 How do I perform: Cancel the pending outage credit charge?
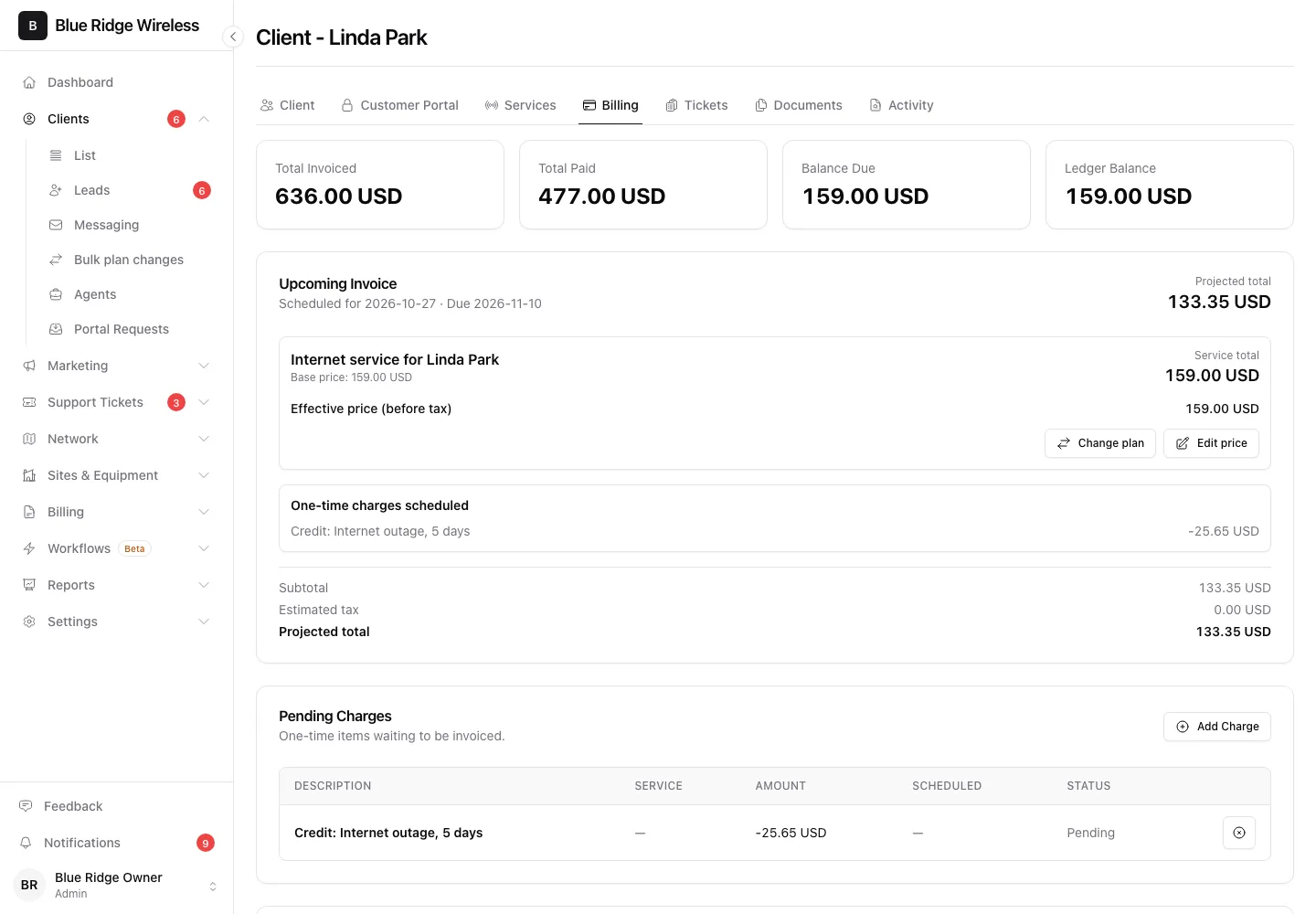1239,833
